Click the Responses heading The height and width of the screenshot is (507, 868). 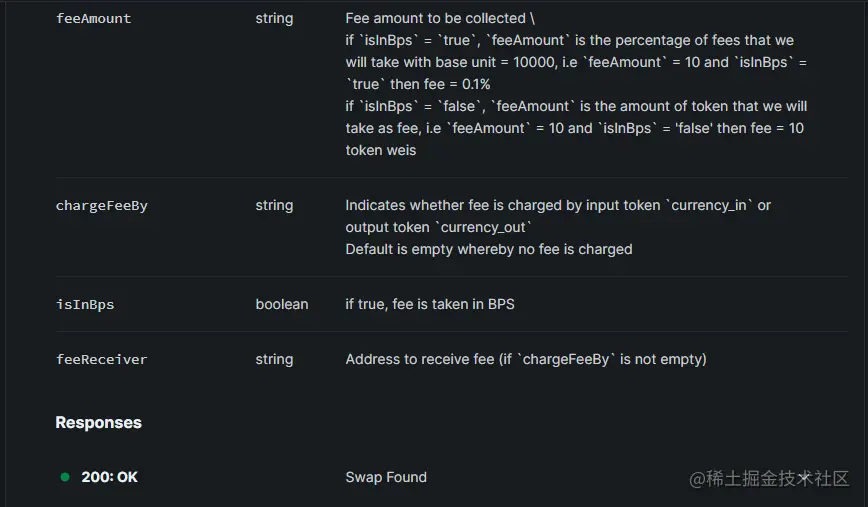pyautogui.click(x=99, y=422)
